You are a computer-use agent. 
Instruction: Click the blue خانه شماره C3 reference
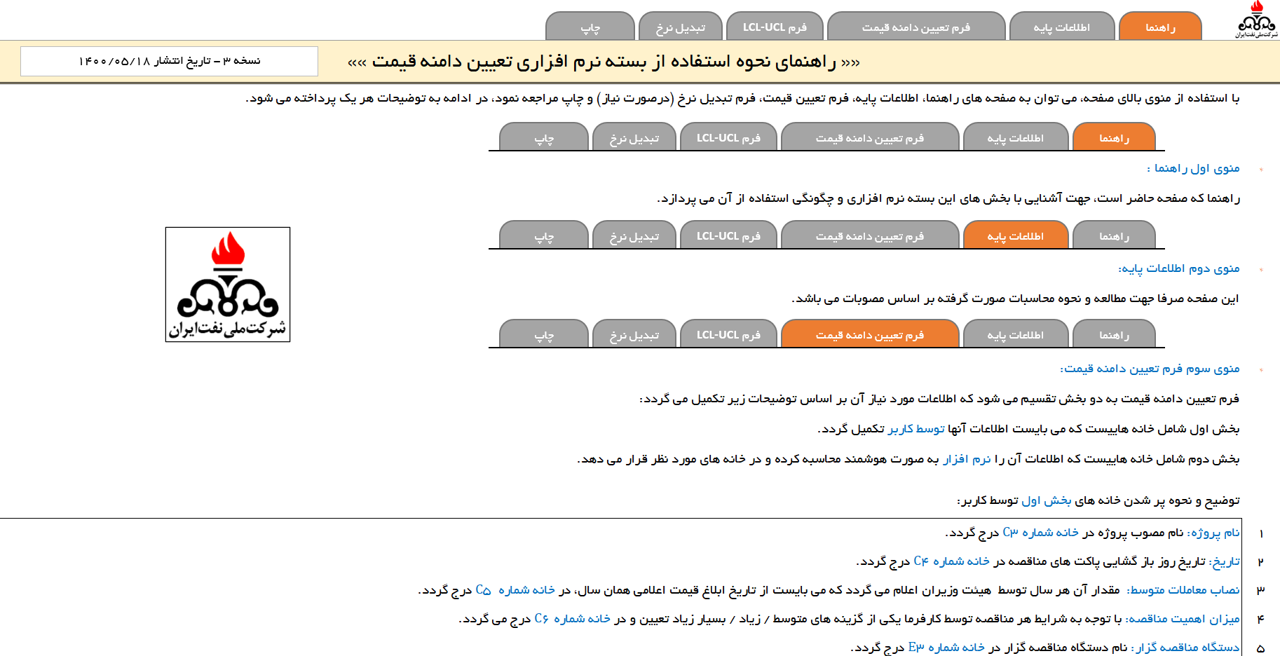pyautogui.click(x=1040, y=533)
